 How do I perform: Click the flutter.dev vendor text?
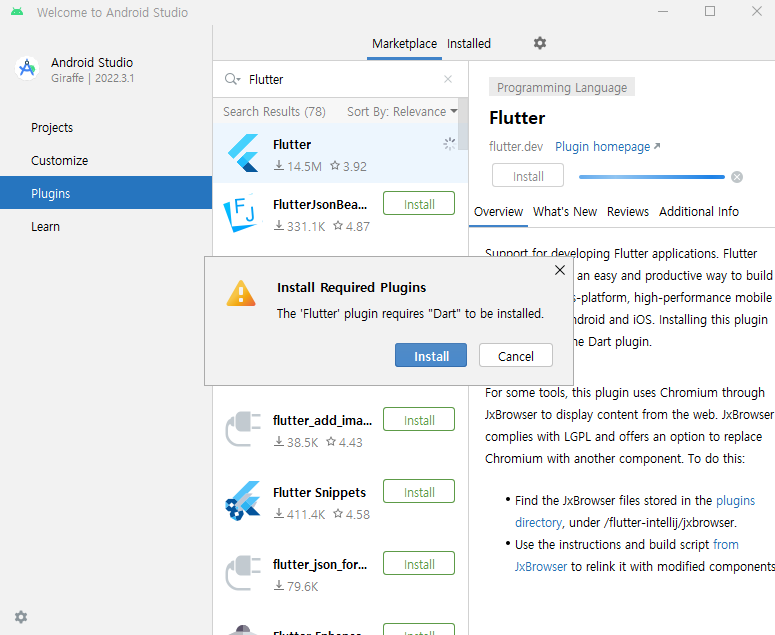(516, 147)
